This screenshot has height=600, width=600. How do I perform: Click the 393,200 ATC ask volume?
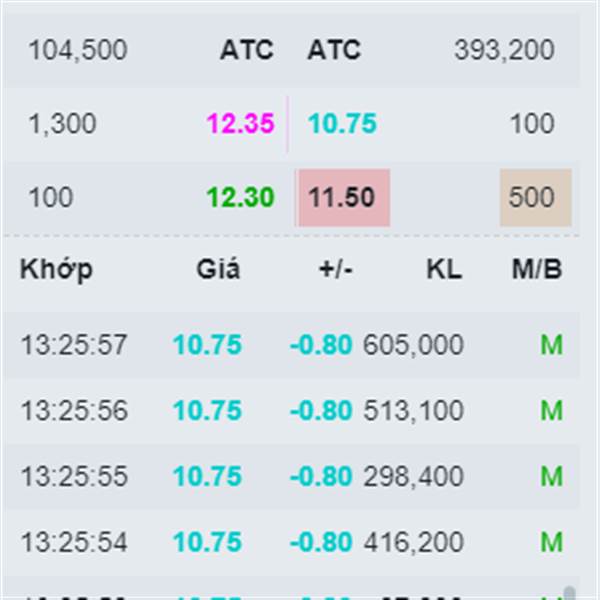(503, 50)
